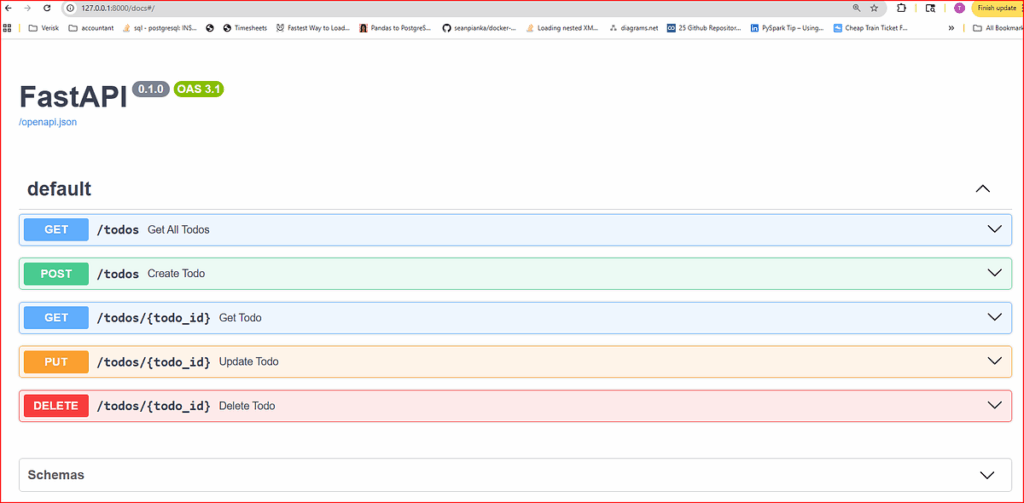1024x503 pixels.
Task: Click the Finish update button
Action: pos(997,8)
